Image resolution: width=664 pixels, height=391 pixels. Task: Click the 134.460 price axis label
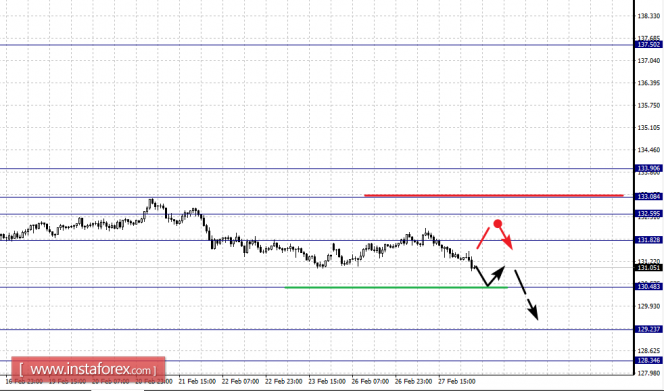[649, 150]
